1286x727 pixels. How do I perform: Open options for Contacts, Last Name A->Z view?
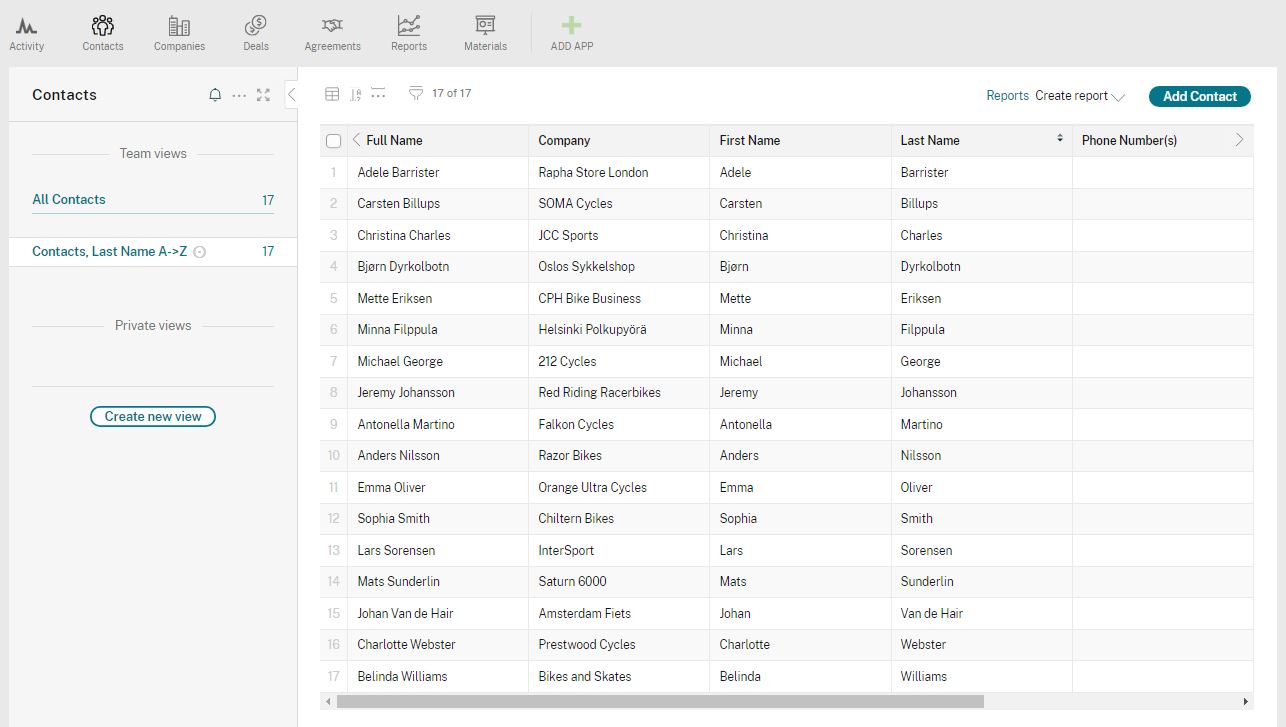click(x=199, y=252)
